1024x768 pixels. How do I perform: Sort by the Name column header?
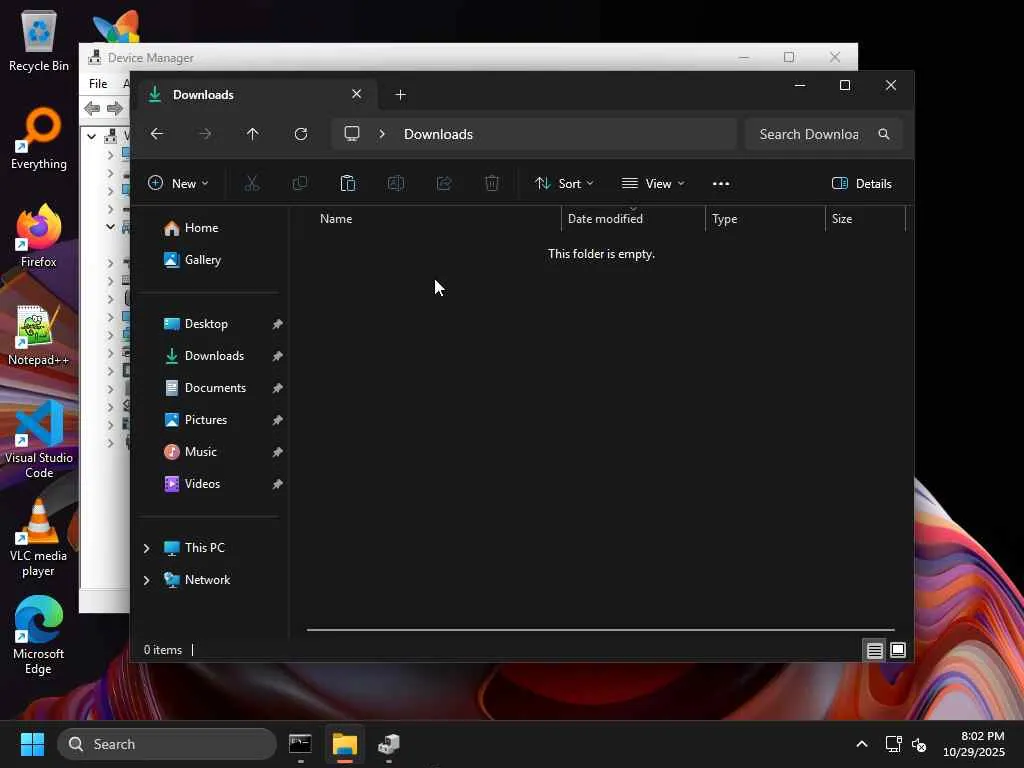[432, 219]
